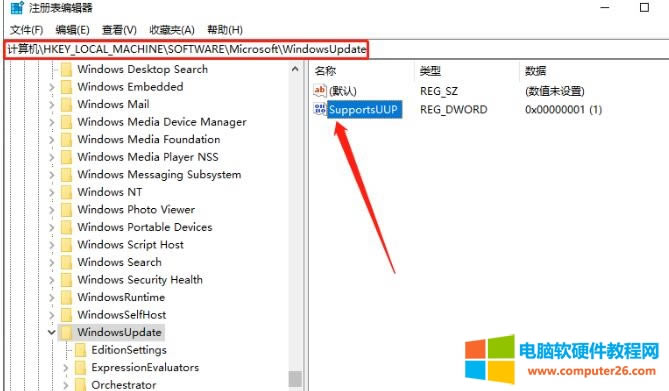Expand the ExpressionEvaluators subkey
669x391 pixels.
65,368
